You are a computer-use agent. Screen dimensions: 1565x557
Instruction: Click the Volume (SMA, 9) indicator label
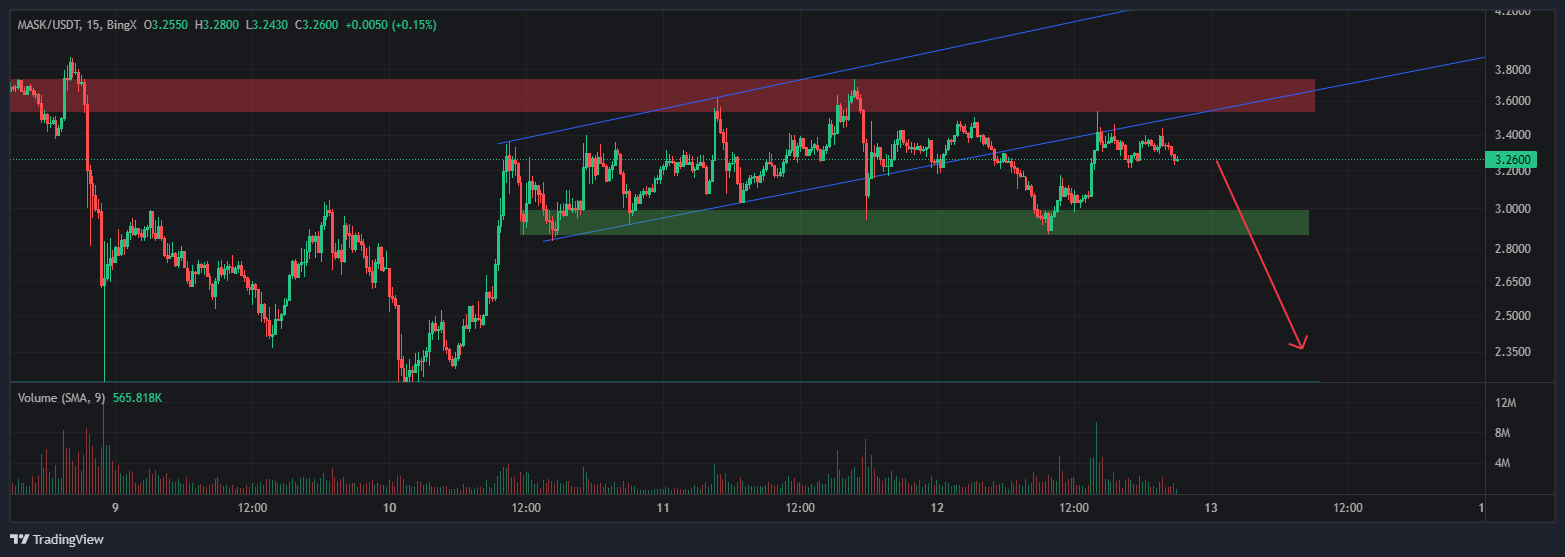(x=62, y=398)
